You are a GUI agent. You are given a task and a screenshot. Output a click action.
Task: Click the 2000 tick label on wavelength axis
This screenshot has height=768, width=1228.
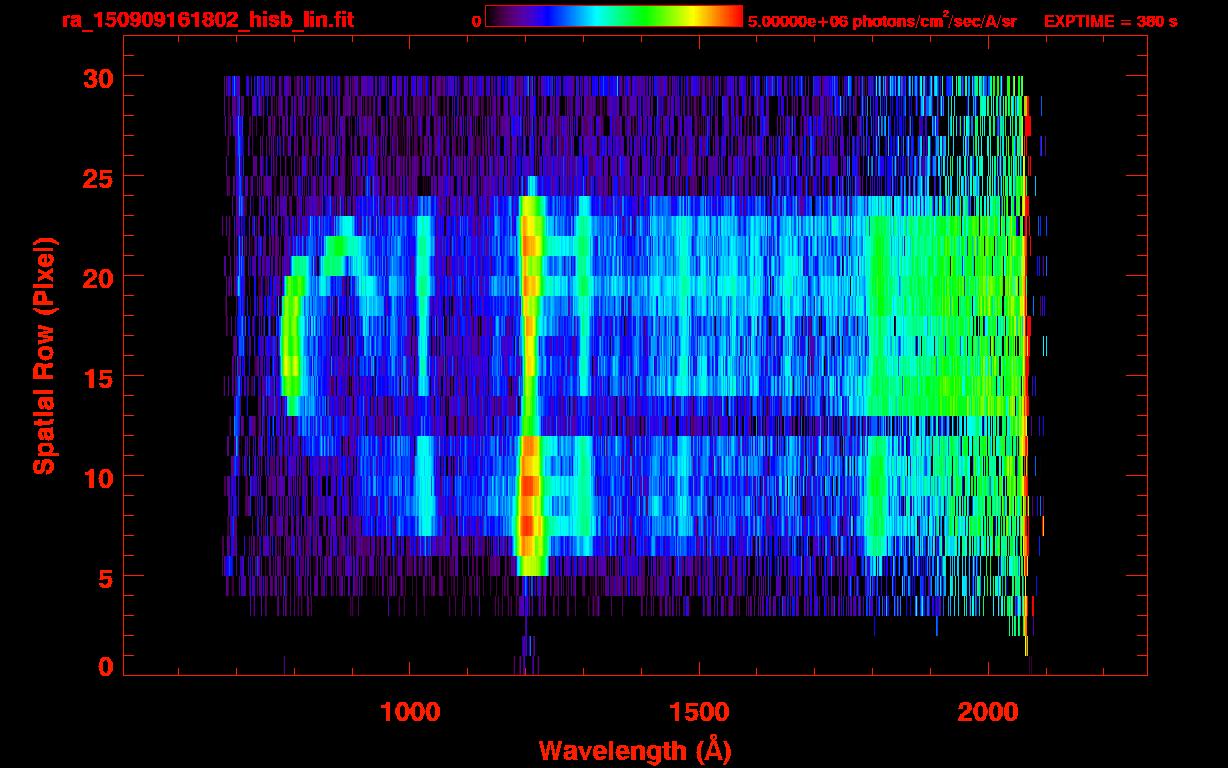tap(988, 712)
